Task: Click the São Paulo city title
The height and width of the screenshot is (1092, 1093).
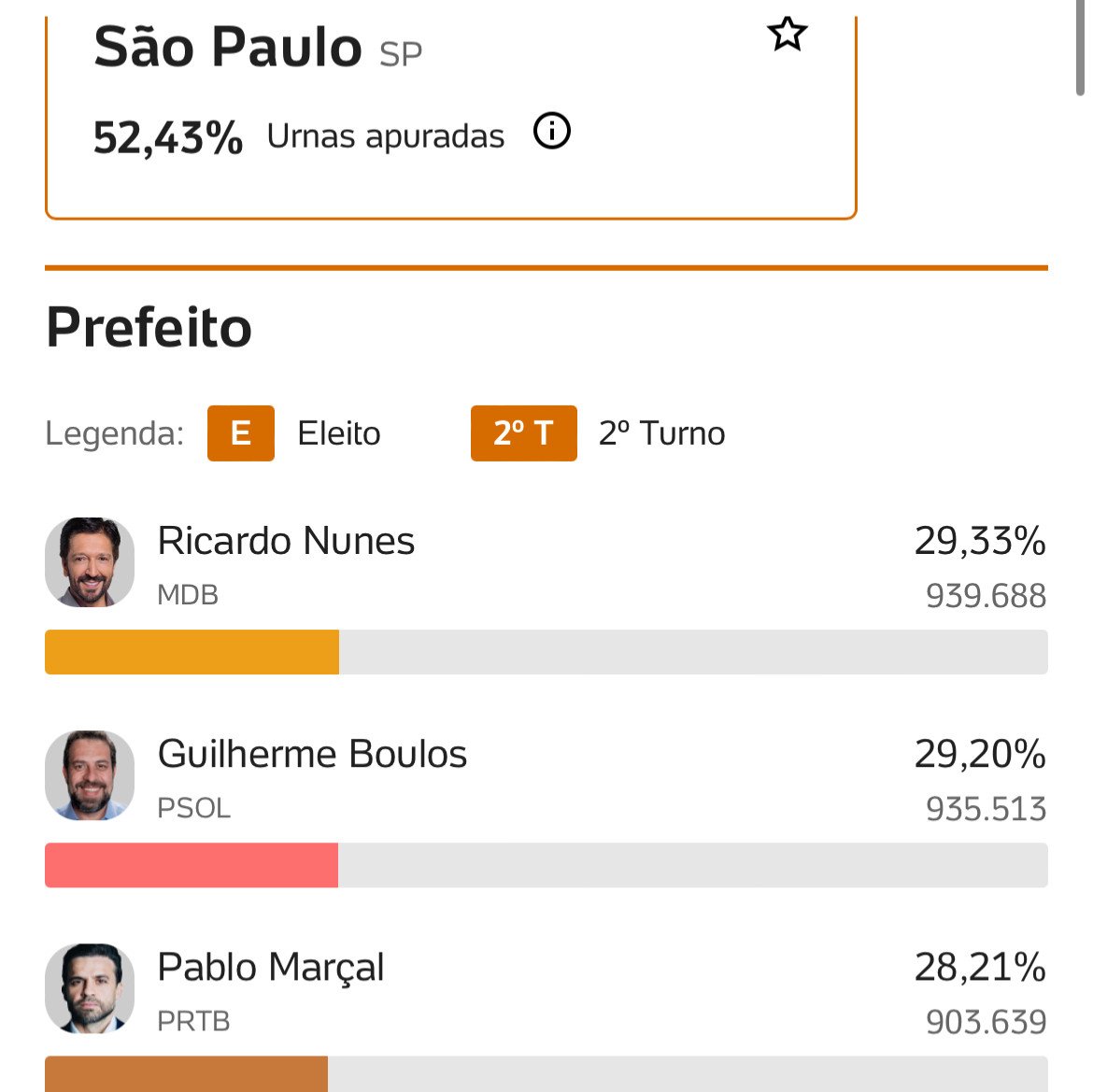Action: point(228,48)
